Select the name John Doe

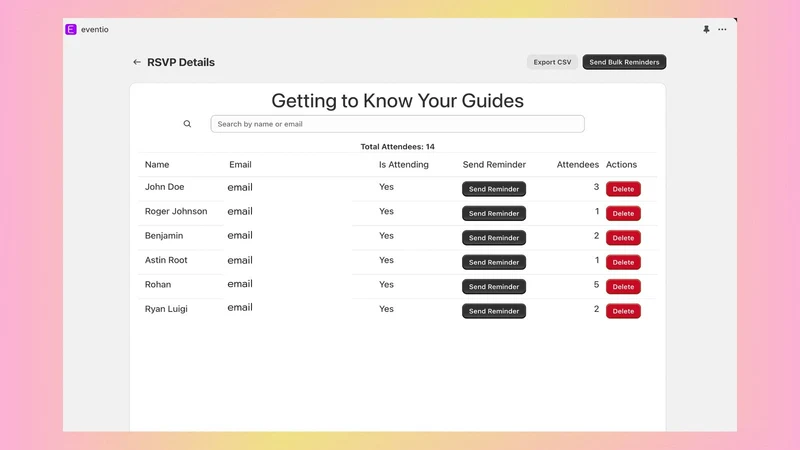click(x=164, y=187)
